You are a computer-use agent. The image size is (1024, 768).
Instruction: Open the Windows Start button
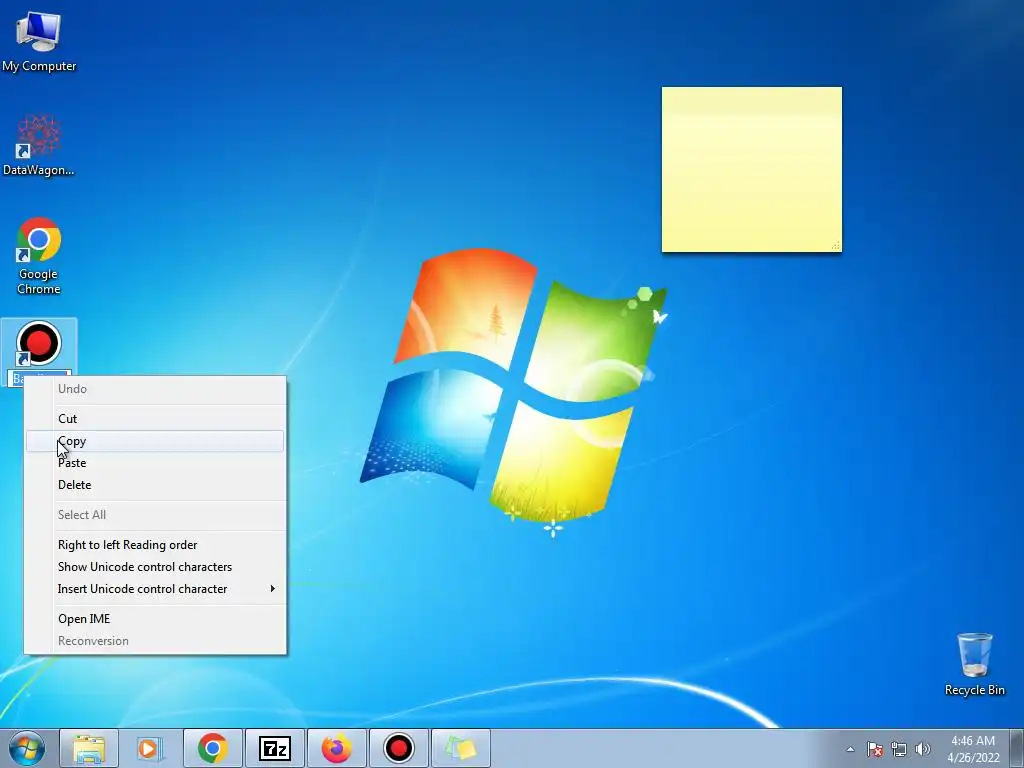click(x=27, y=748)
